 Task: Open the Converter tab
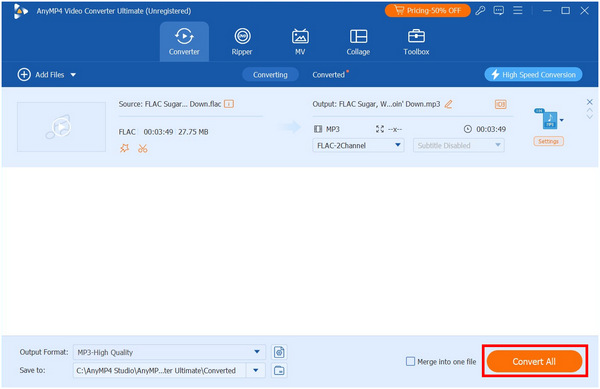tap(184, 42)
